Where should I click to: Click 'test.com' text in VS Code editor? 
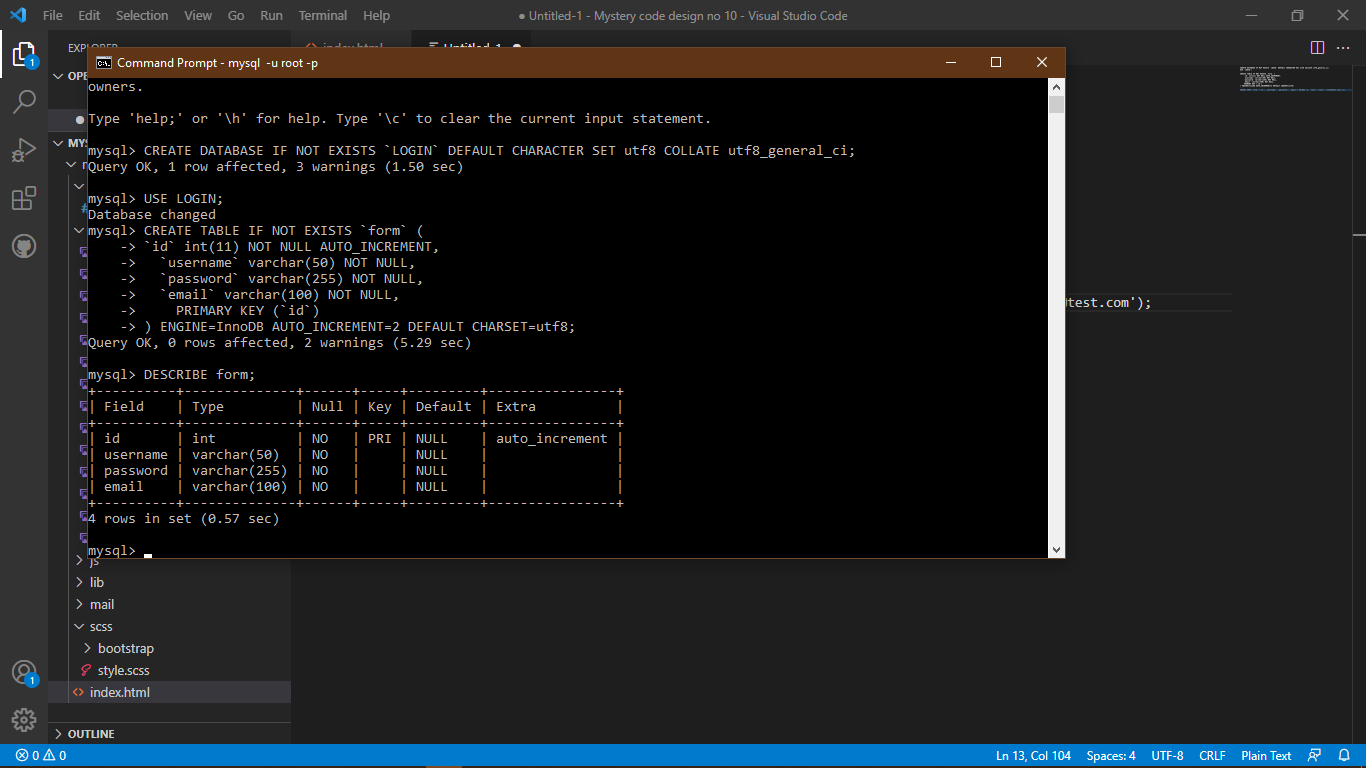[1102, 303]
